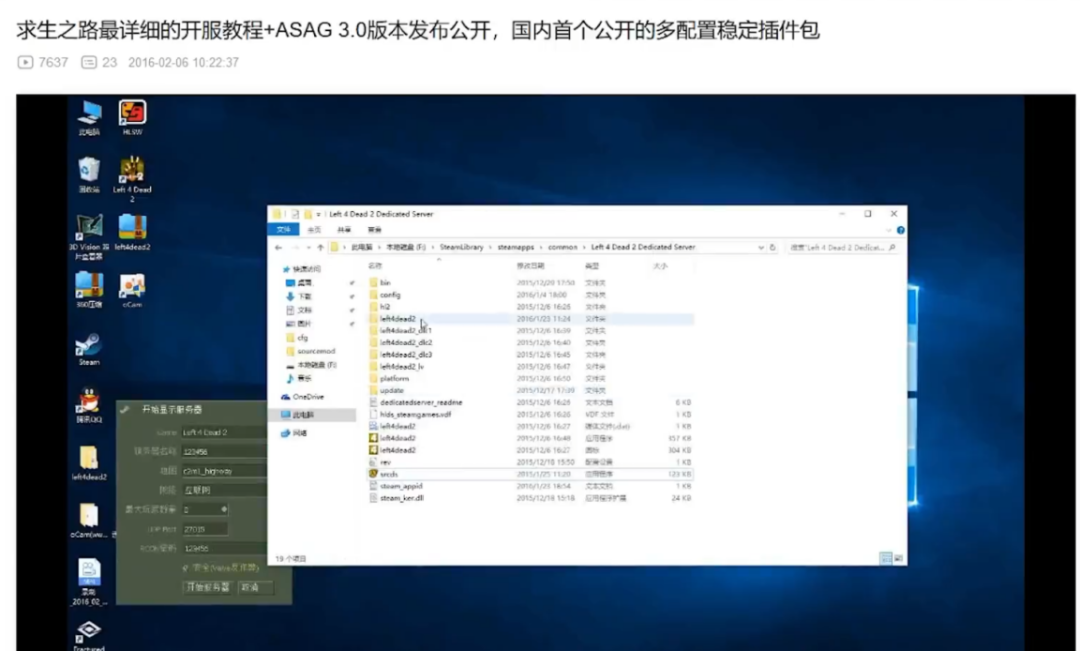Click Cancel in the server dialog

coord(254,587)
